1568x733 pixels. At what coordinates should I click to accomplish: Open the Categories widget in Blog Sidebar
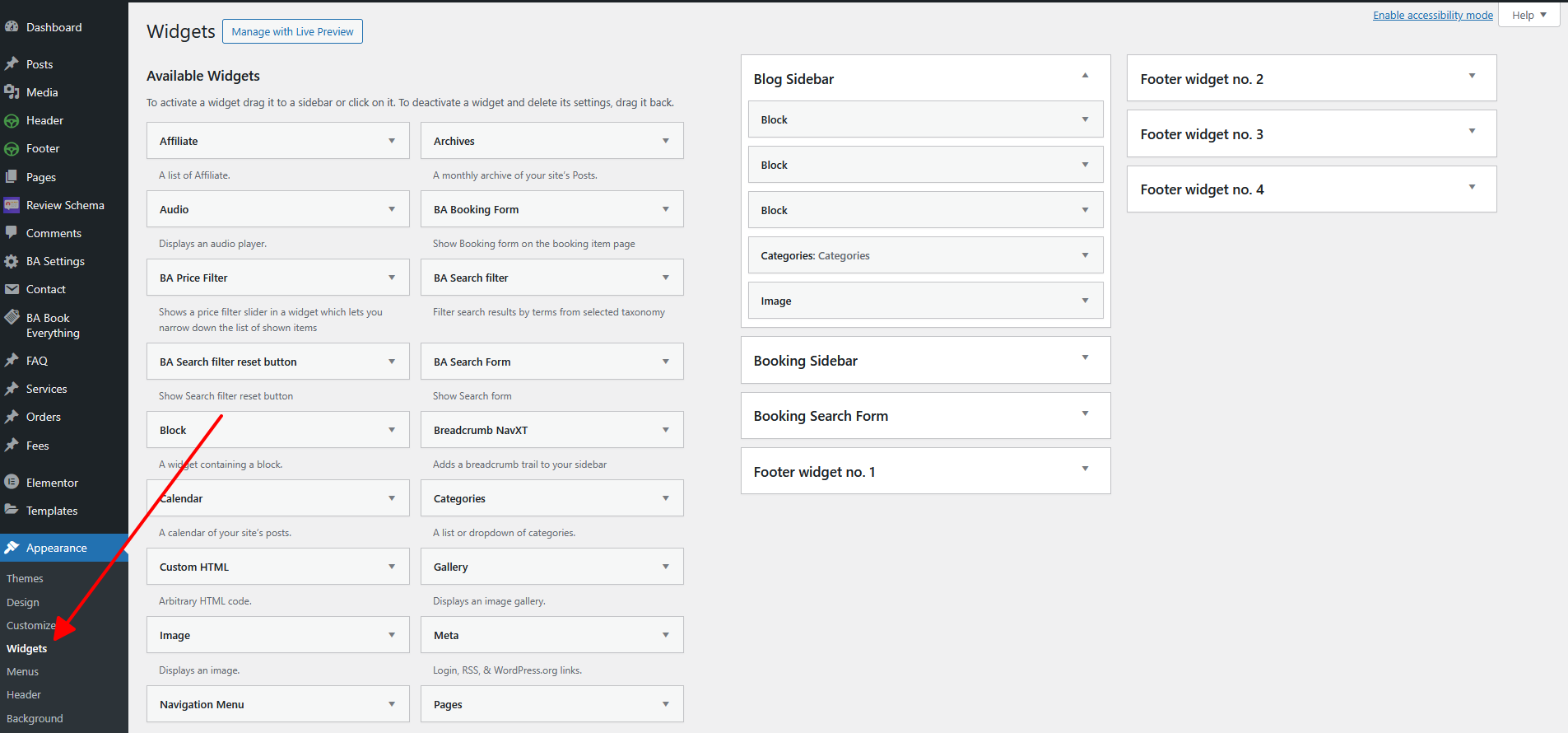(925, 255)
